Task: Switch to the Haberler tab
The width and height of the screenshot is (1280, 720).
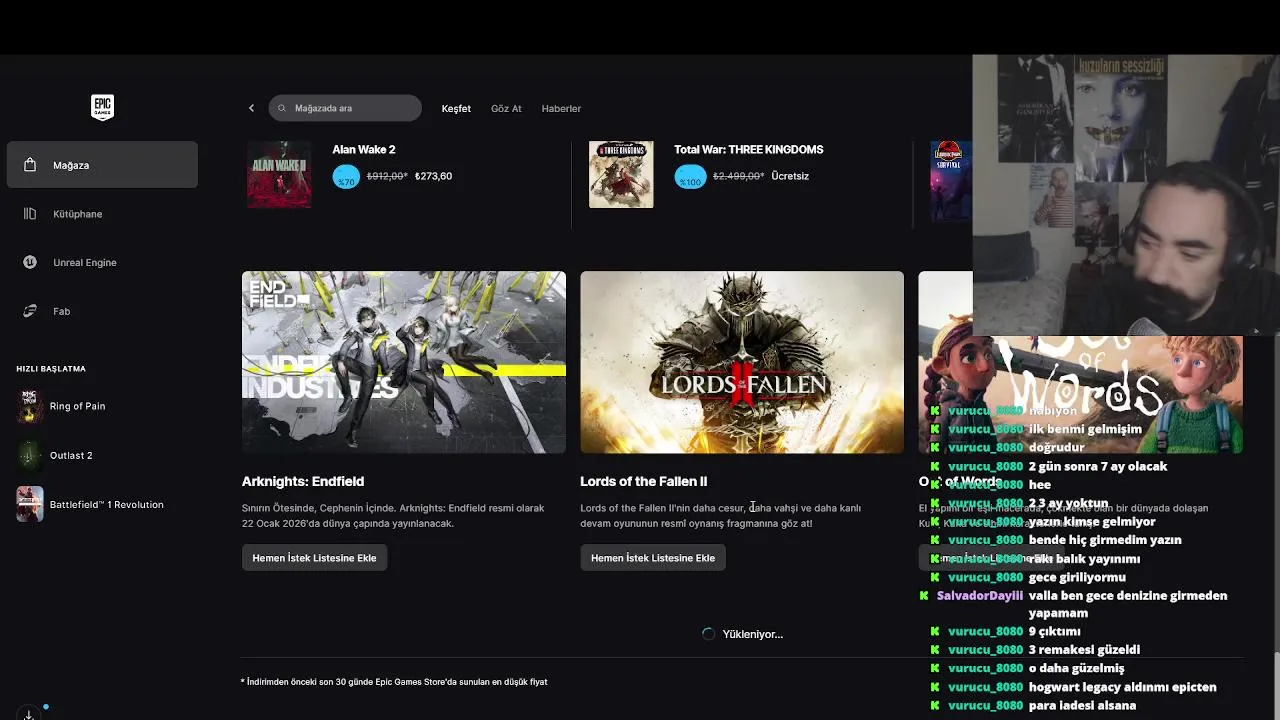Action: tap(561, 108)
